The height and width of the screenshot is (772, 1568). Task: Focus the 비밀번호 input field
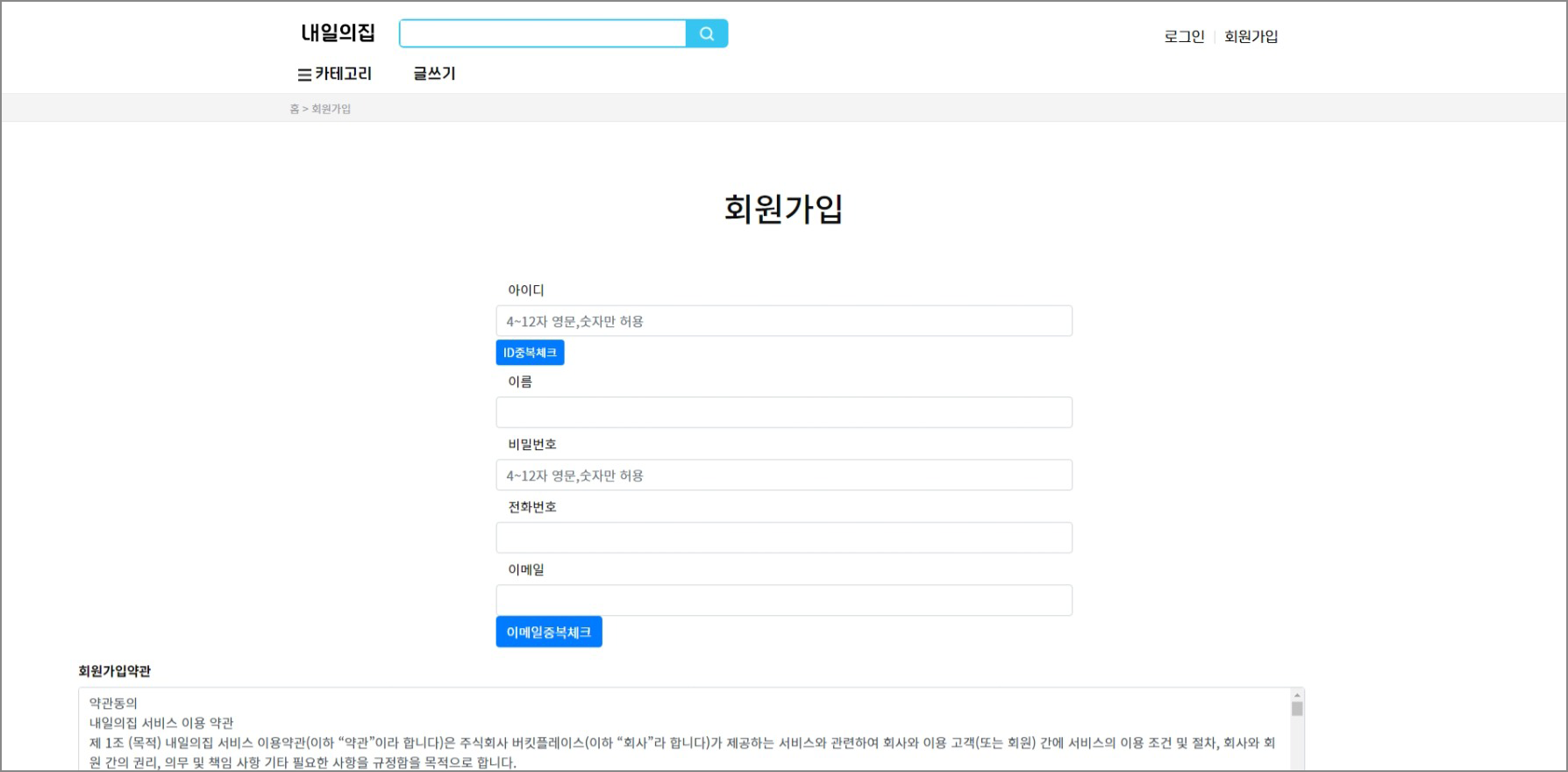[x=784, y=475]
